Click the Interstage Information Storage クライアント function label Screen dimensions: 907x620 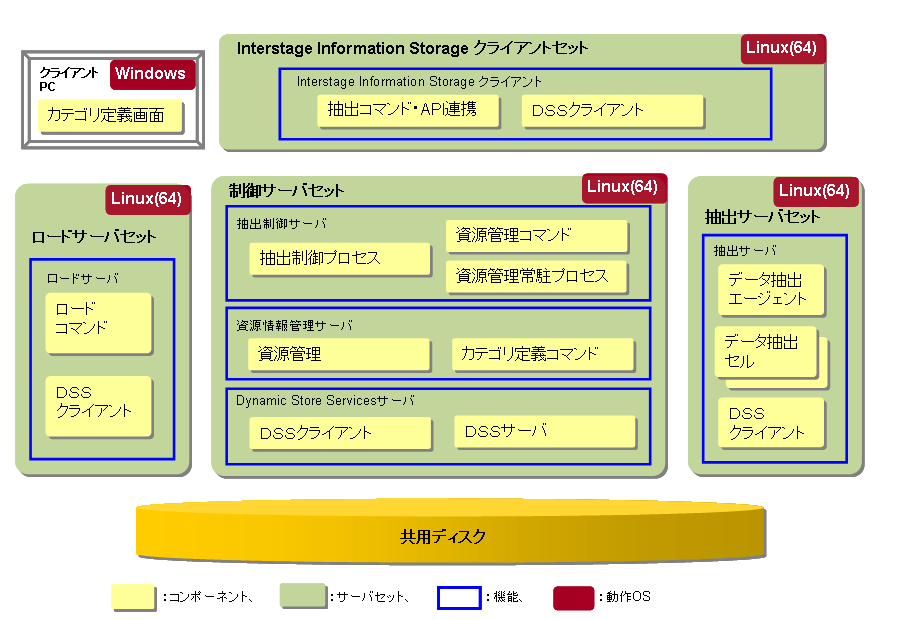tap(419, 82)
